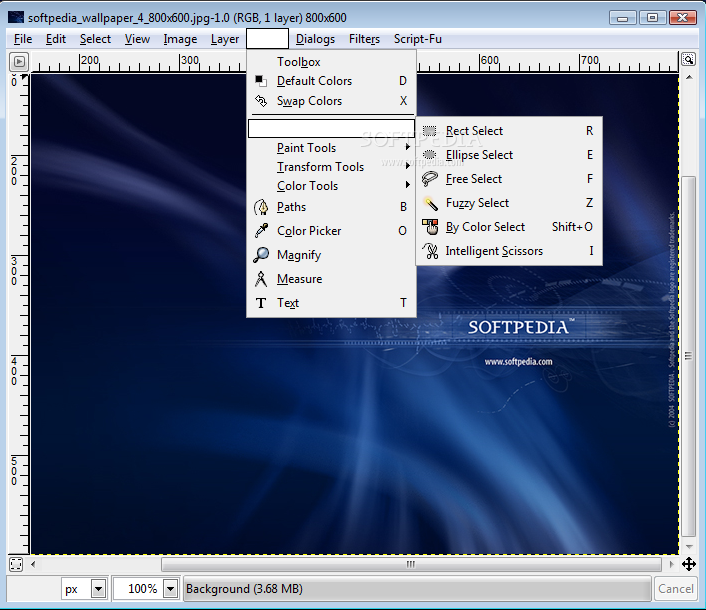Image resolution: width=706 pixels, height=610 pixels.
Task: Pick the Fuzzy Select wand icon
Action: click(430, 203)
